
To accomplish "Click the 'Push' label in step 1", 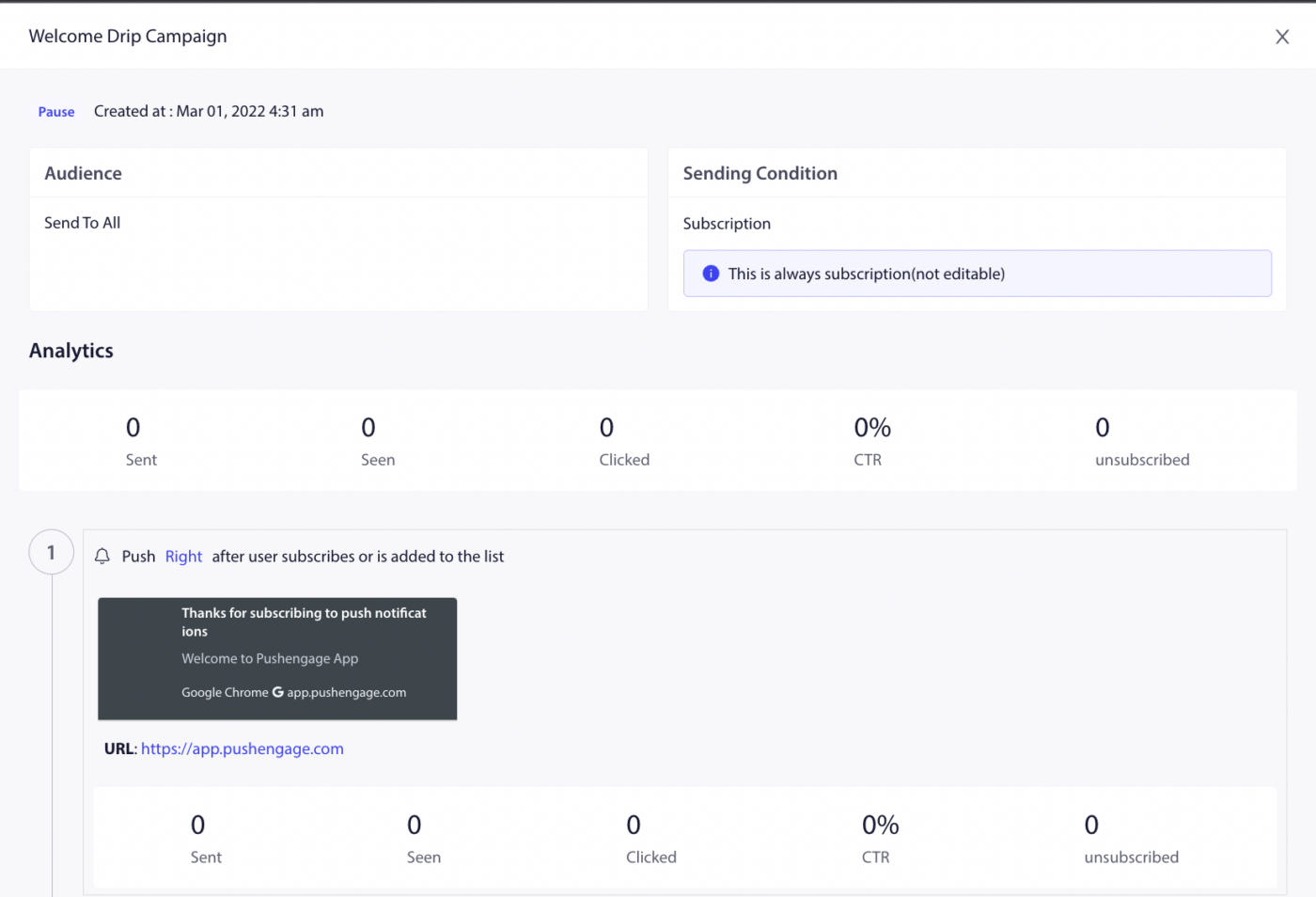I will point(138,557).
